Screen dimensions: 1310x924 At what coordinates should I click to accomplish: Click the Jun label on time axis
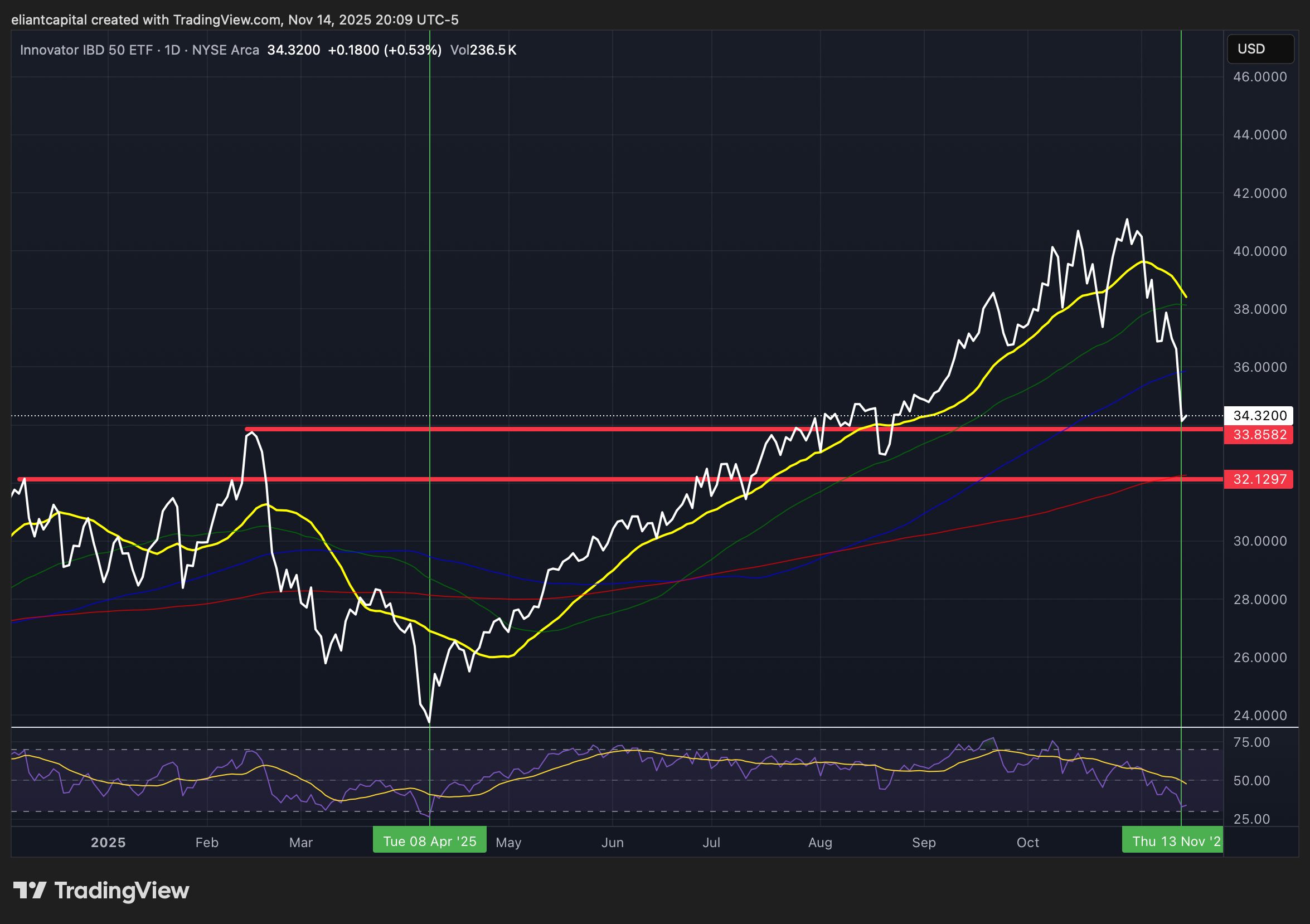click(612, 843)
